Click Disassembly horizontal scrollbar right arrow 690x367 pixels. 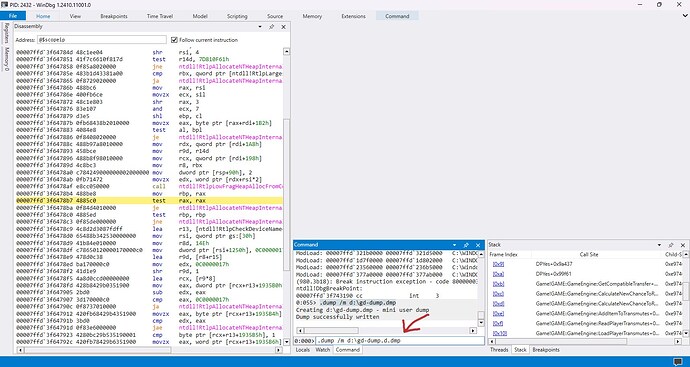(x=279, y=350)
